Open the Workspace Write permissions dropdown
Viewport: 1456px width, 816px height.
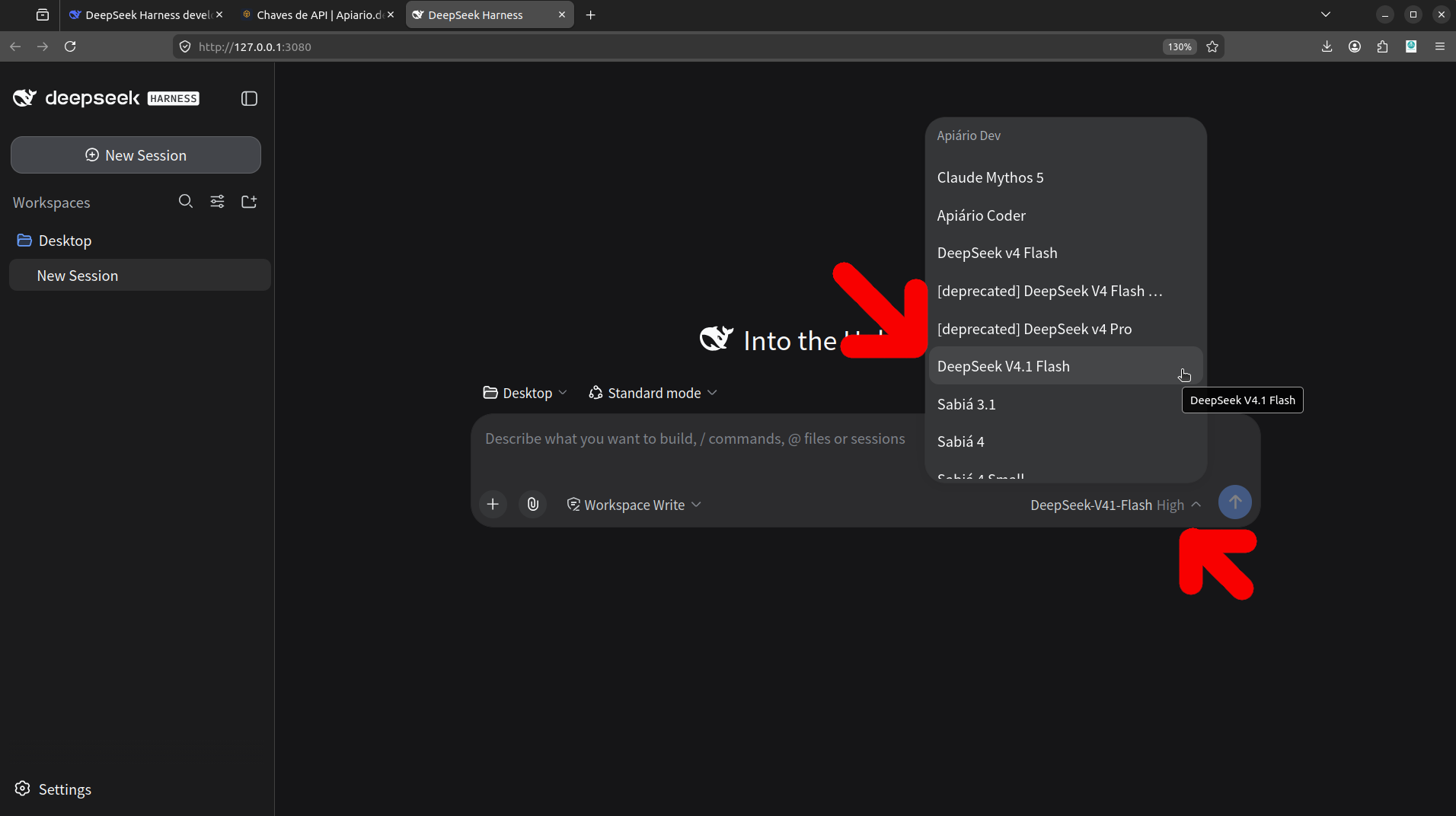634,505
